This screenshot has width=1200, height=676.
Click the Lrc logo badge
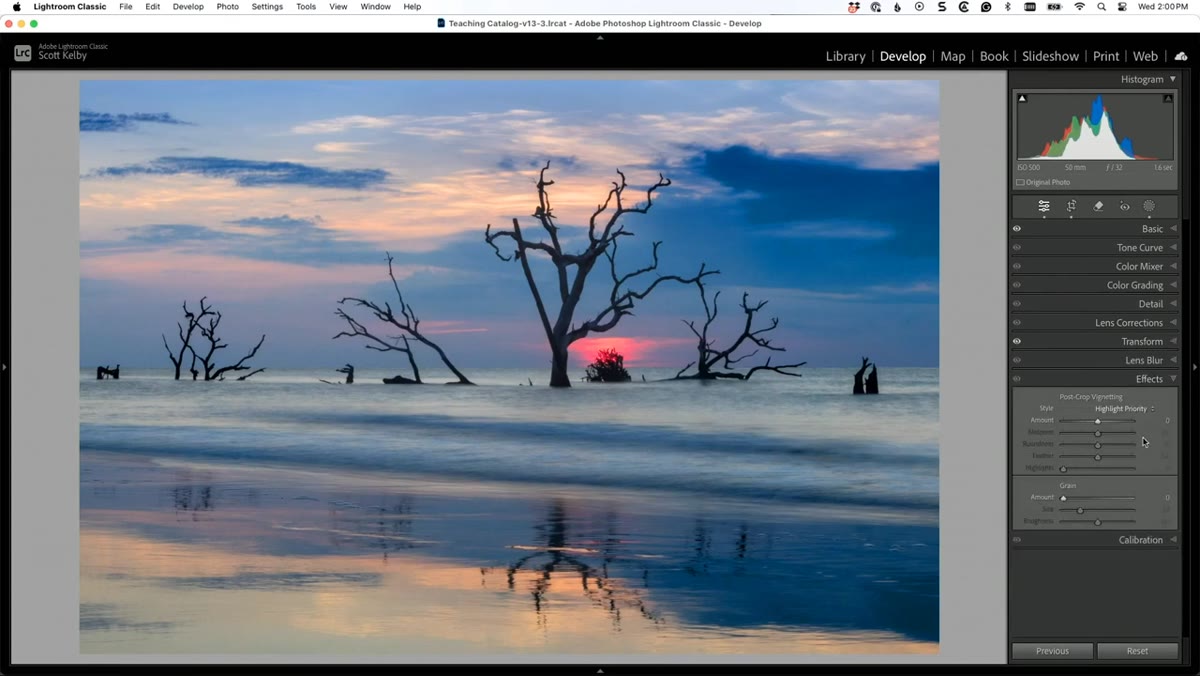pyautogui.click(x=22, y=53)
